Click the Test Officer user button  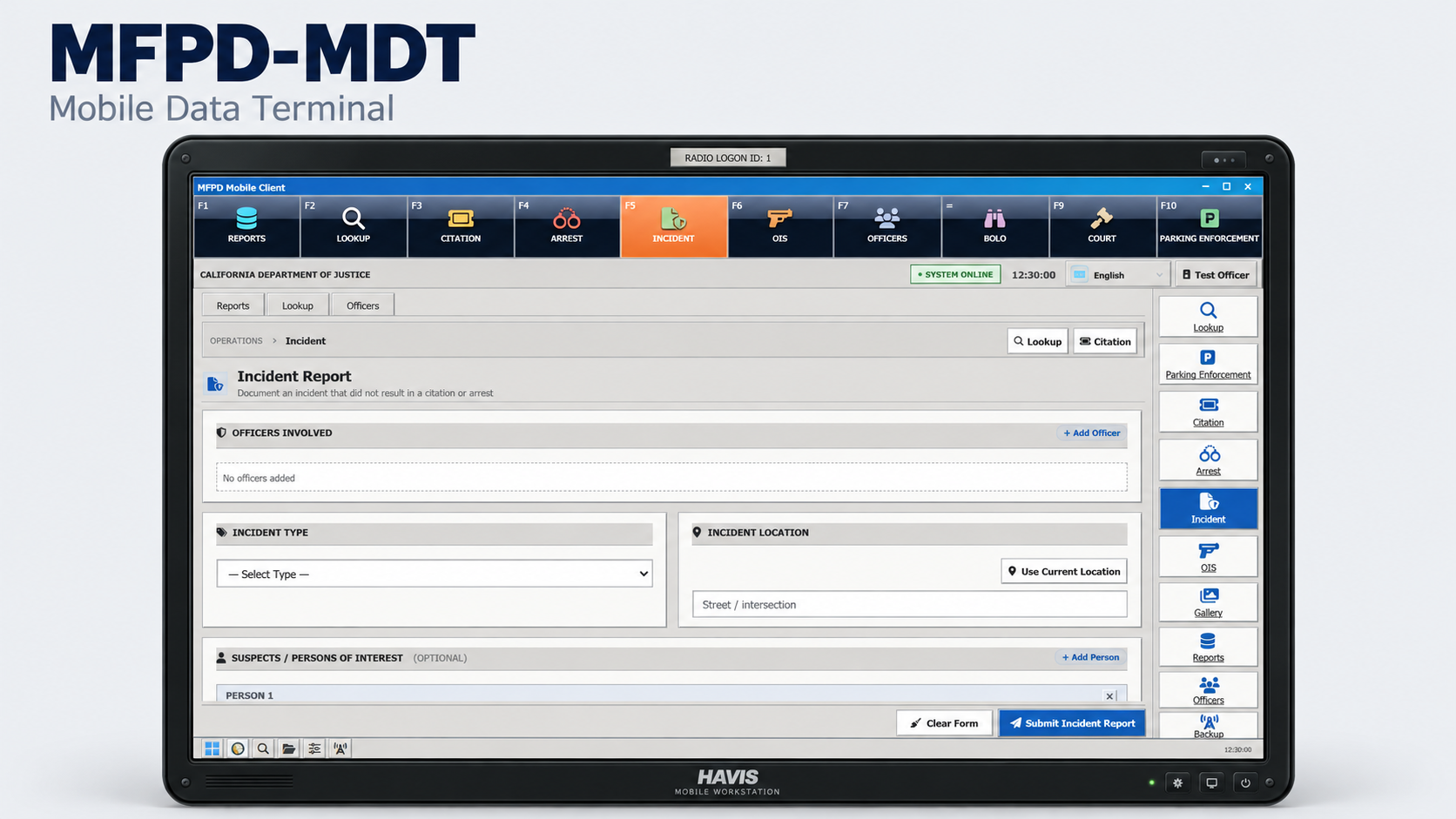pos(1216,275)
